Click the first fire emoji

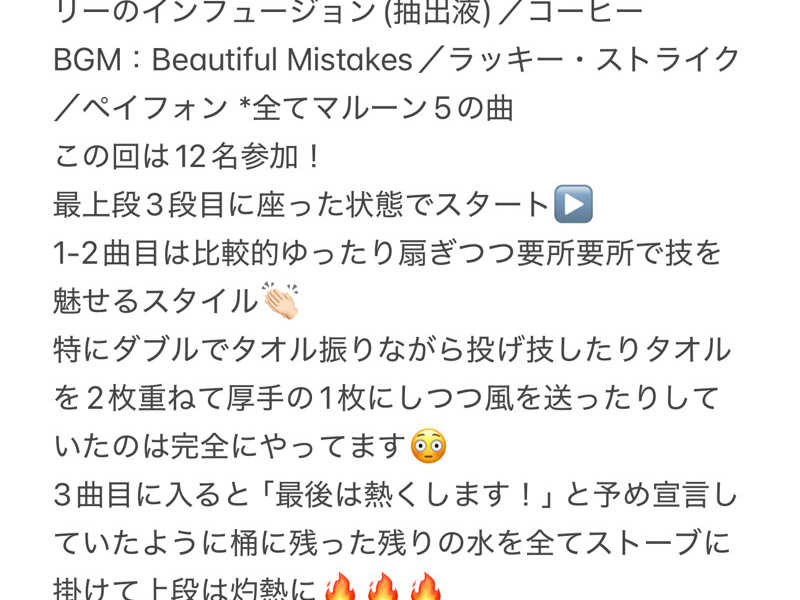pyautogui.click(x=340, y=587)
